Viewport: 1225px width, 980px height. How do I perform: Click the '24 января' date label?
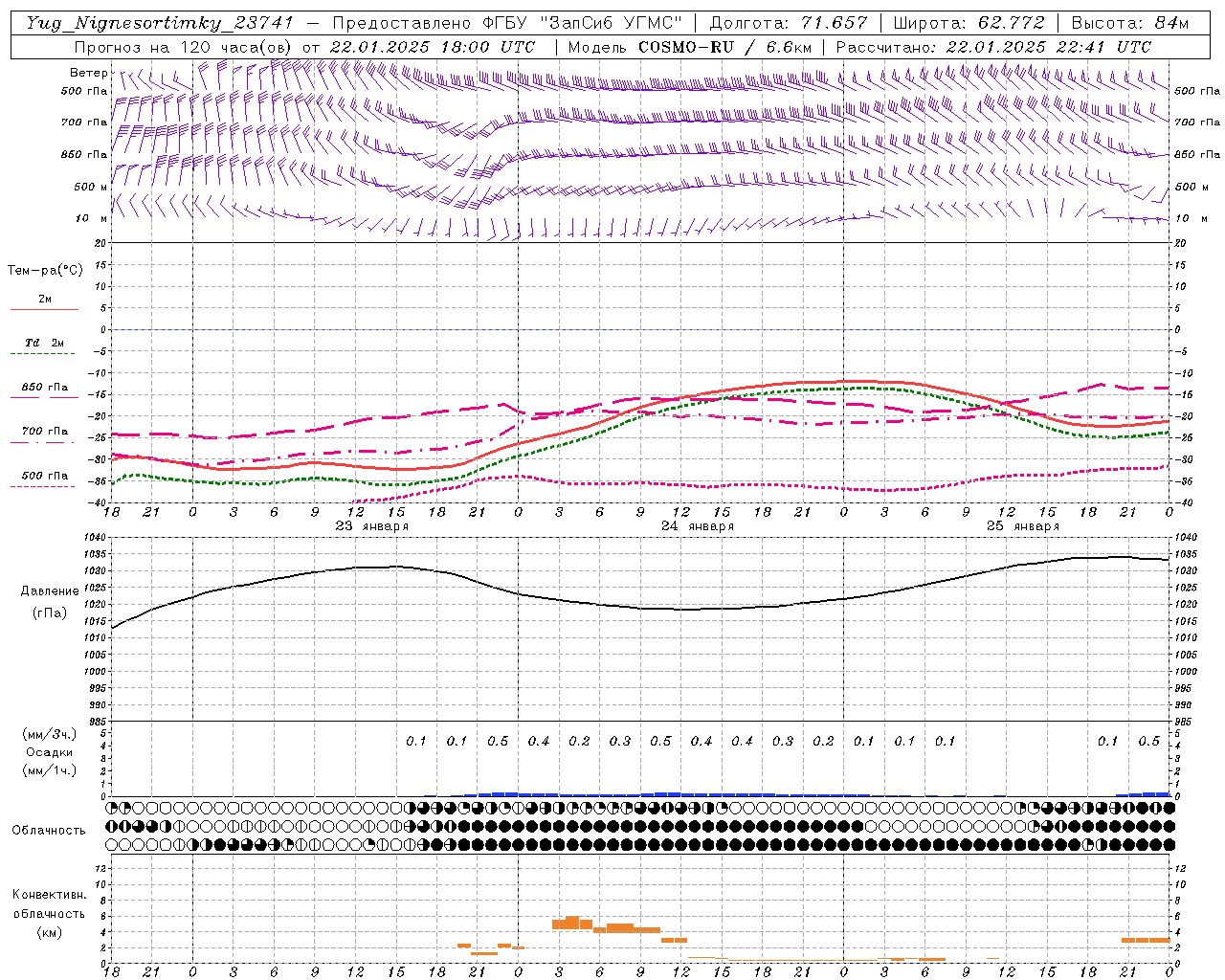click(x=698, y=526)
